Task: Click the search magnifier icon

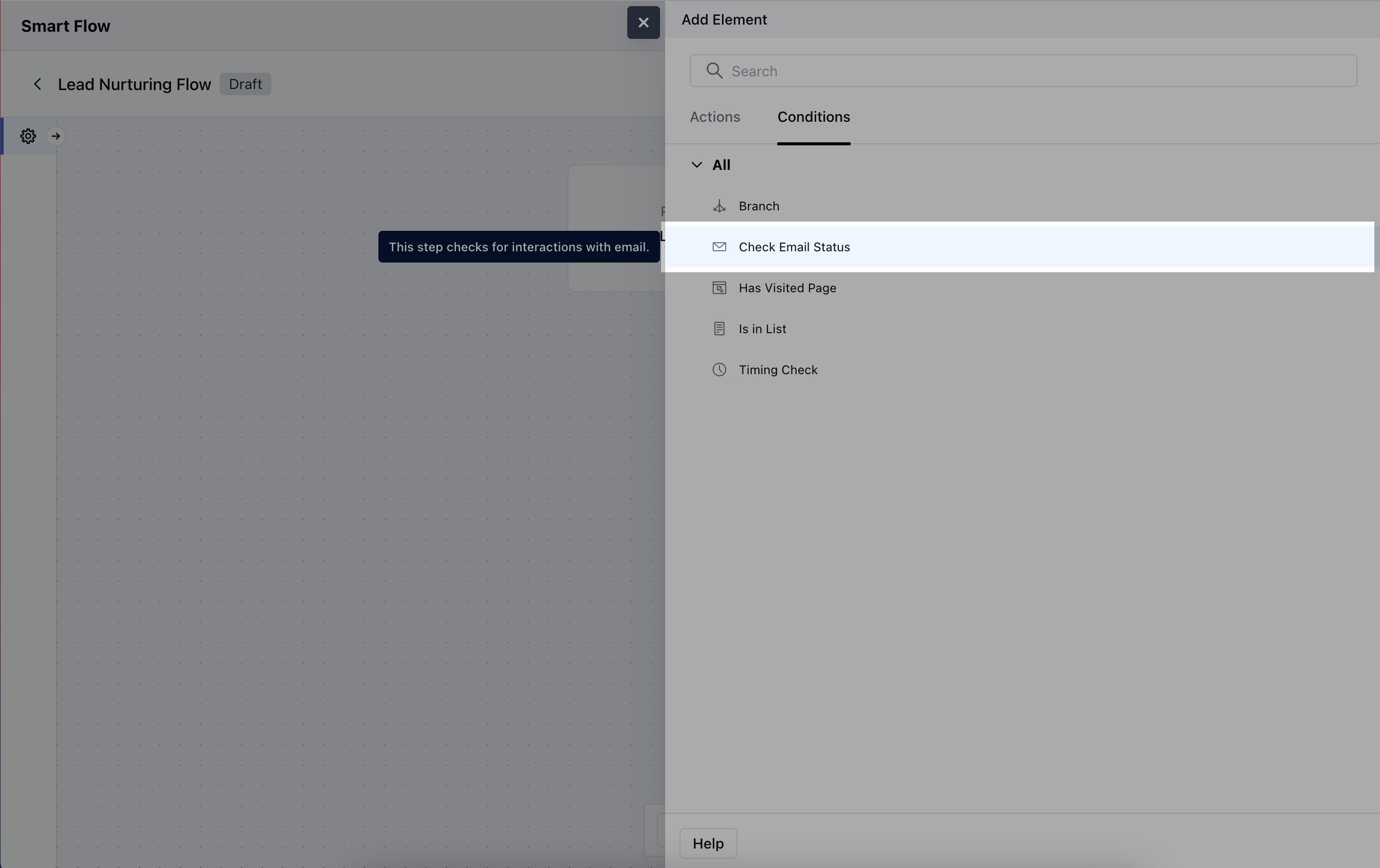Action: coord(714,71)
